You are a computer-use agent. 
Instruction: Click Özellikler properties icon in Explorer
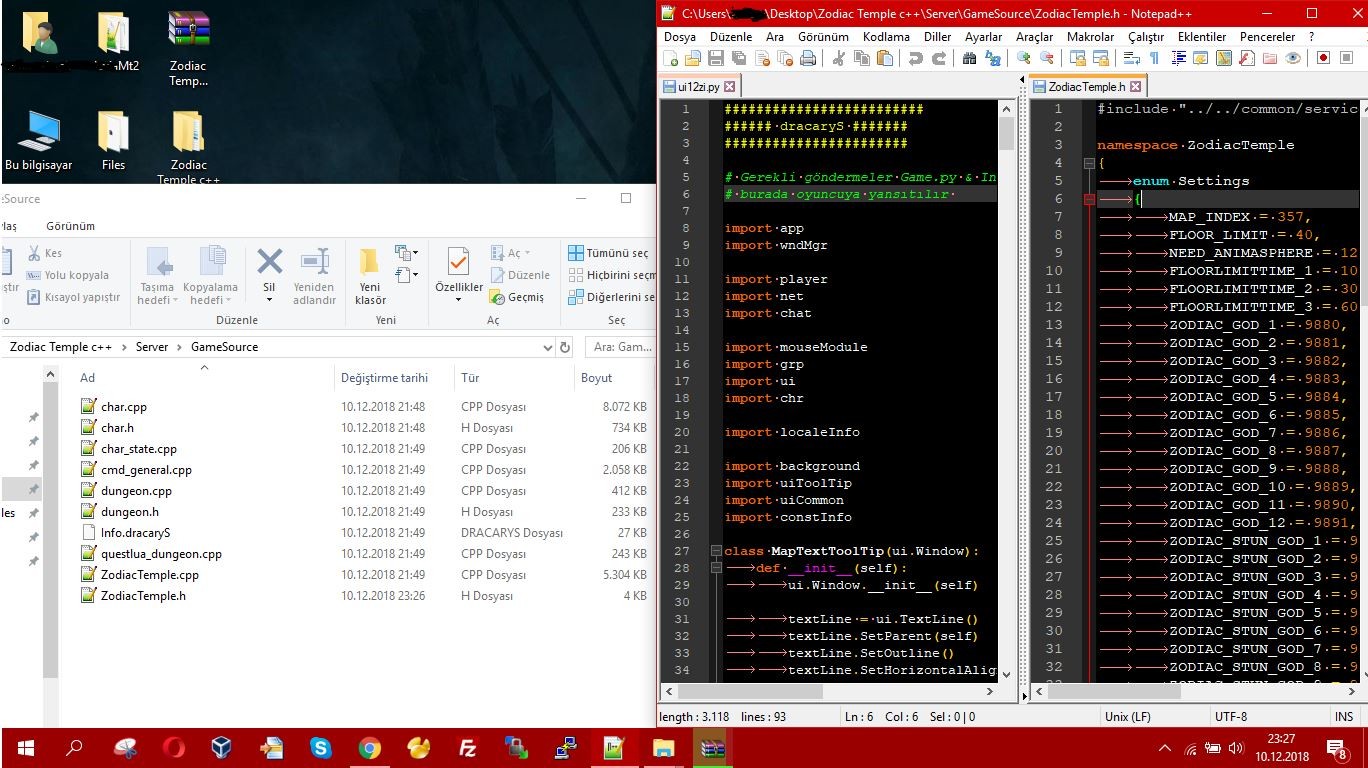[x=458, y=262]
